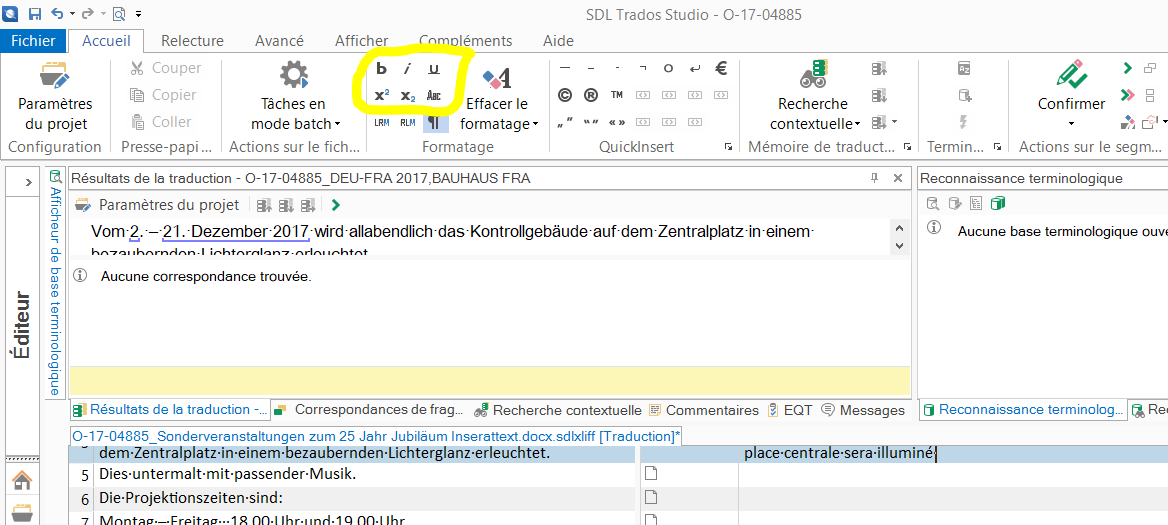This screenshot has width=1168, height=525.
Task: Click the clear target segment eraser icon
Action: 1128,121
